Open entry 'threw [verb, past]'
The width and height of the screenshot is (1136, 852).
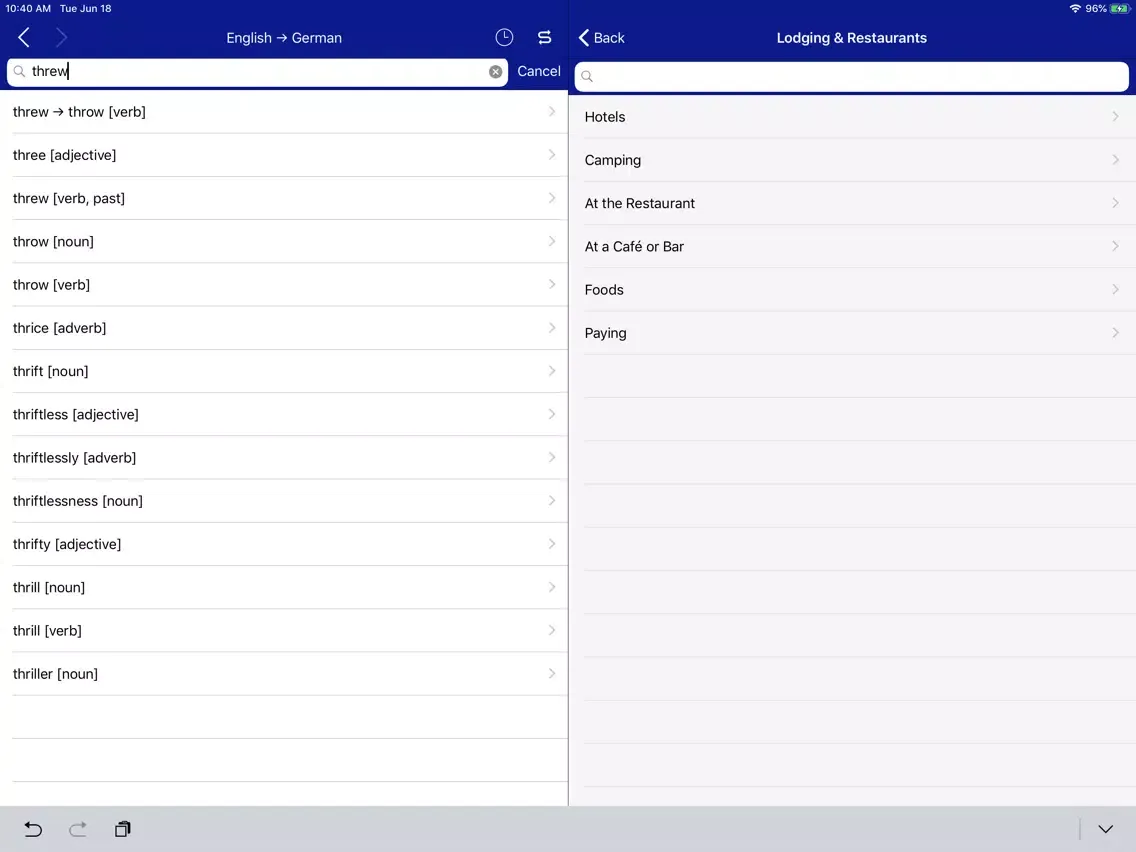click(284, 199)
